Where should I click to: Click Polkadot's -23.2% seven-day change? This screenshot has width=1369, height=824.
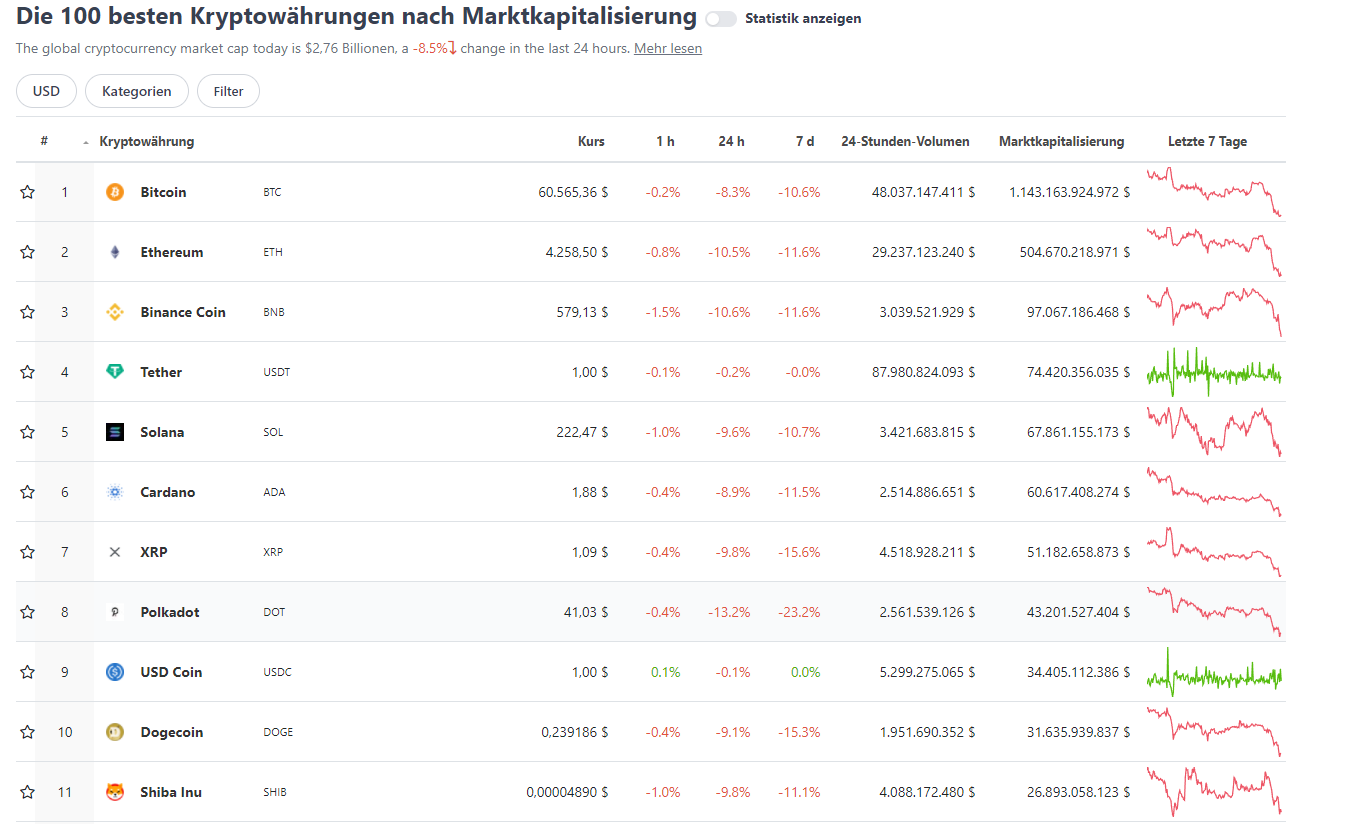[x=799, y=612]
